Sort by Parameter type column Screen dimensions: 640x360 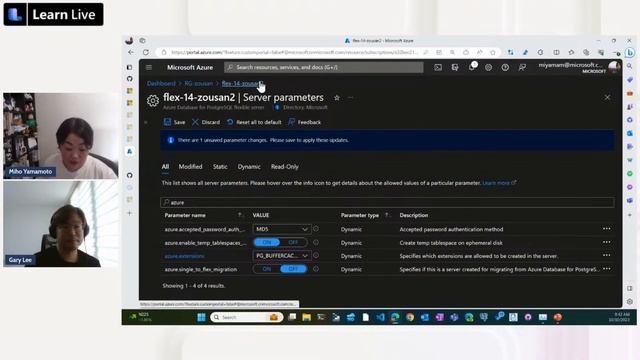click(360, 215)
